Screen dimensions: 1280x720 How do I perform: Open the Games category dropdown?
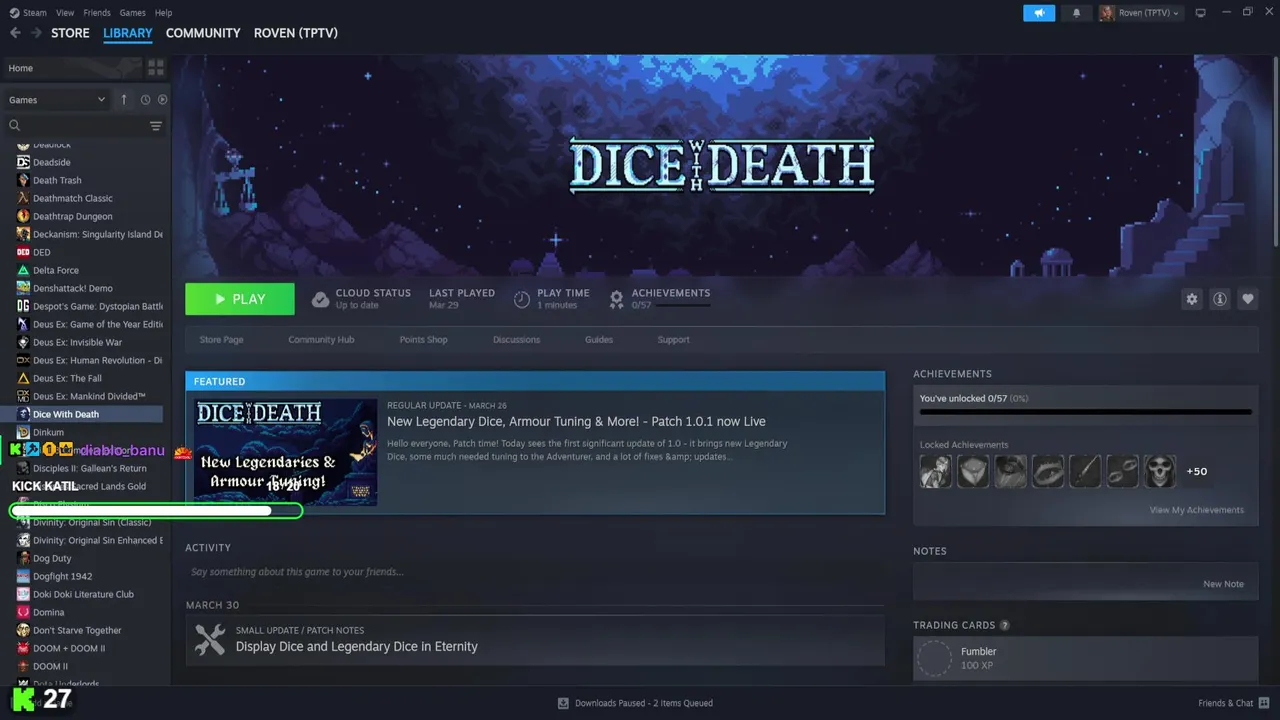pos(57,100)
